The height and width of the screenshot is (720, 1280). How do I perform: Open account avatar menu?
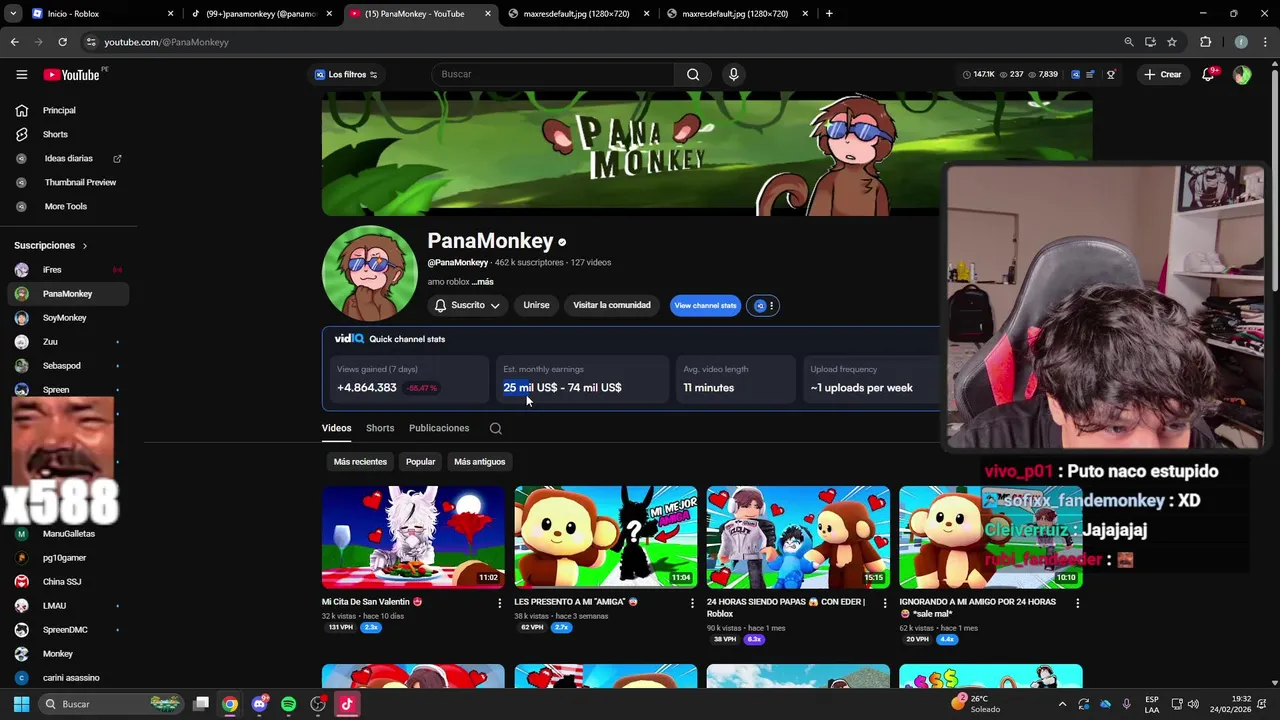(x=1242, y=74)
